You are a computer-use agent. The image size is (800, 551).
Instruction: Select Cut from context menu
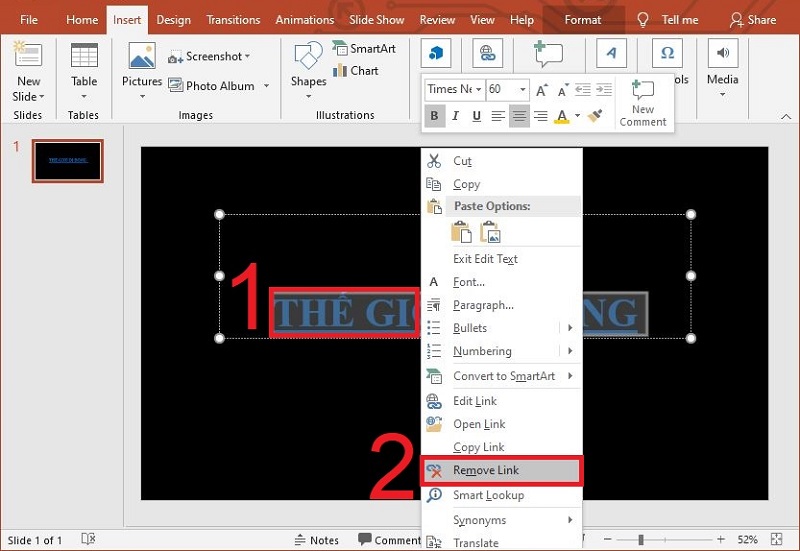click(502, 161)
